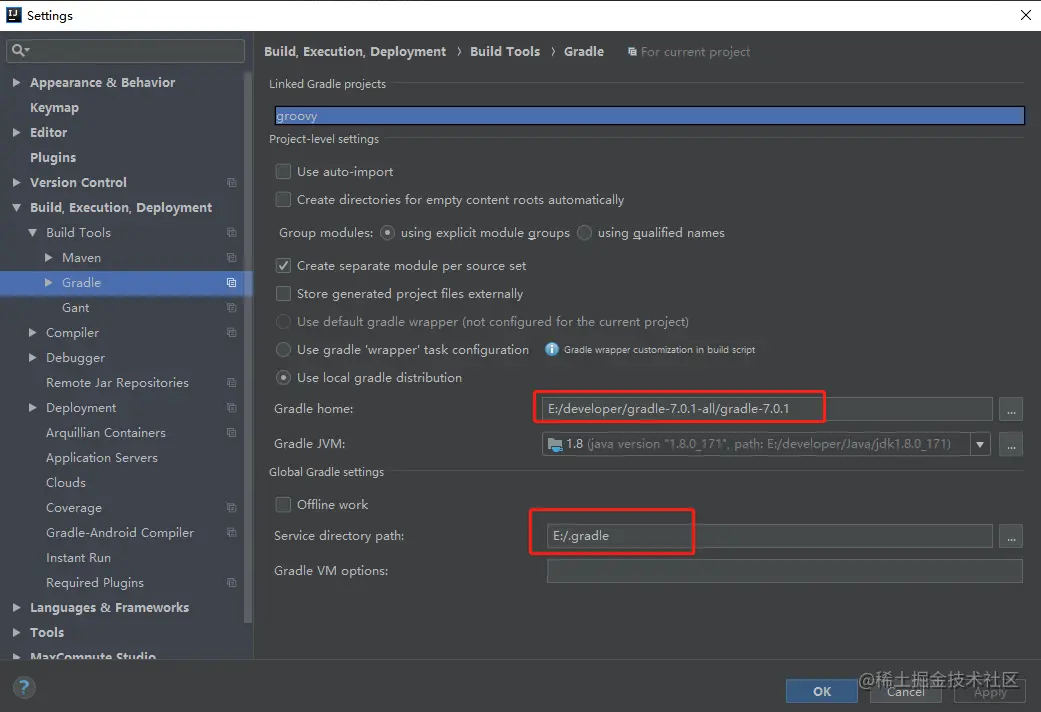The width and height of the screenshot is (1041, 712).
Task: Click the search magnifier icon in settings
Action: (19, 50)
